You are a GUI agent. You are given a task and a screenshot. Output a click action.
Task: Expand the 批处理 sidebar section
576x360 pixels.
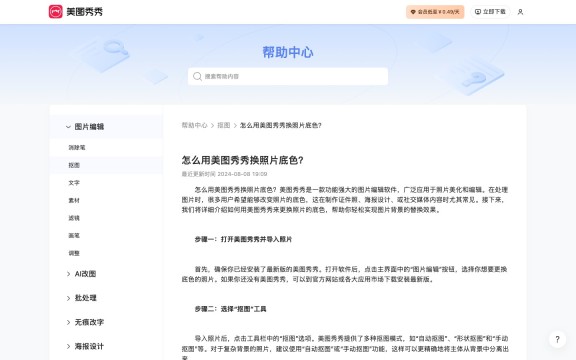coord(106,298)
